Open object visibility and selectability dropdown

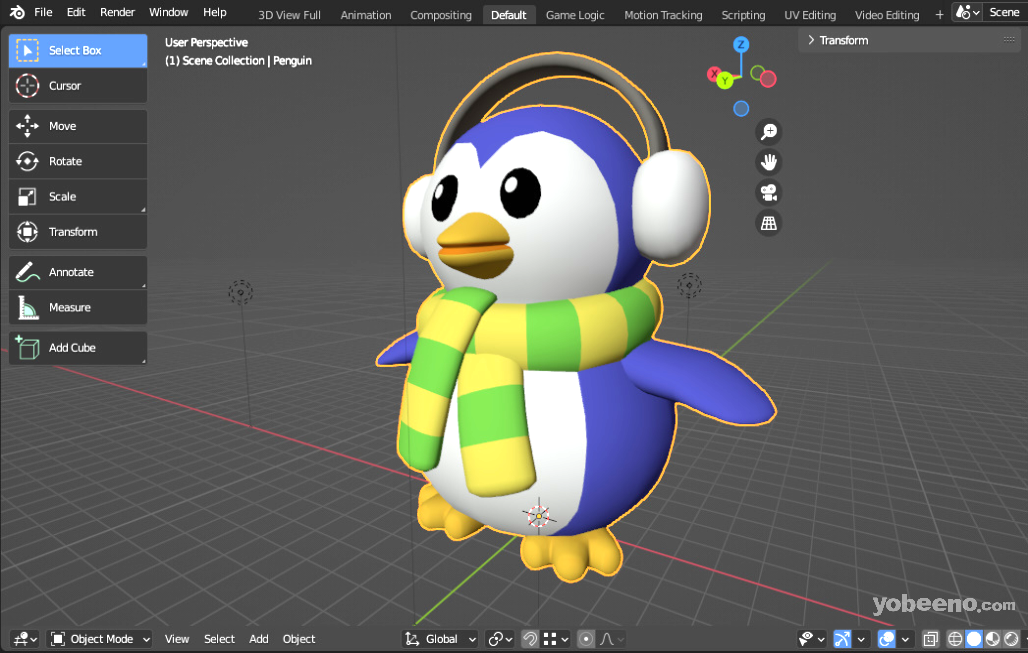(813, 639)
